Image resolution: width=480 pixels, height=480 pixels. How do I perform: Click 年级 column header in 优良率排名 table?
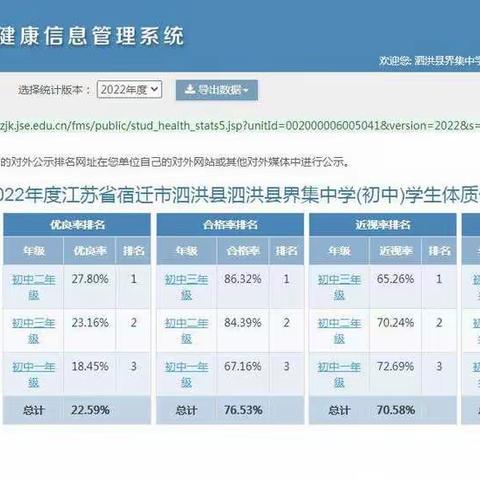click(x=34, y=251)
